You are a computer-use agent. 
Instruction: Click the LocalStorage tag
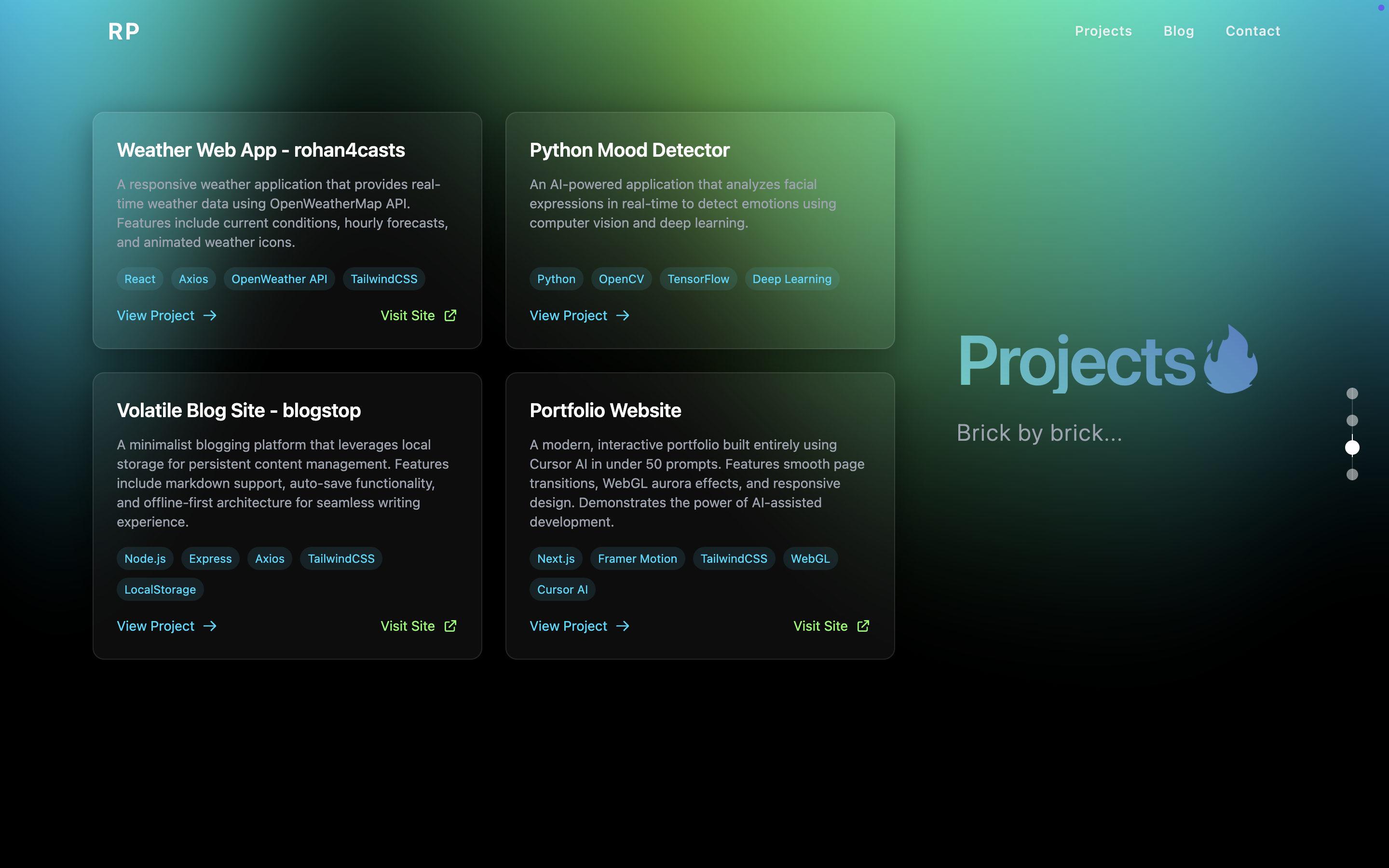(x=160, y=590)
